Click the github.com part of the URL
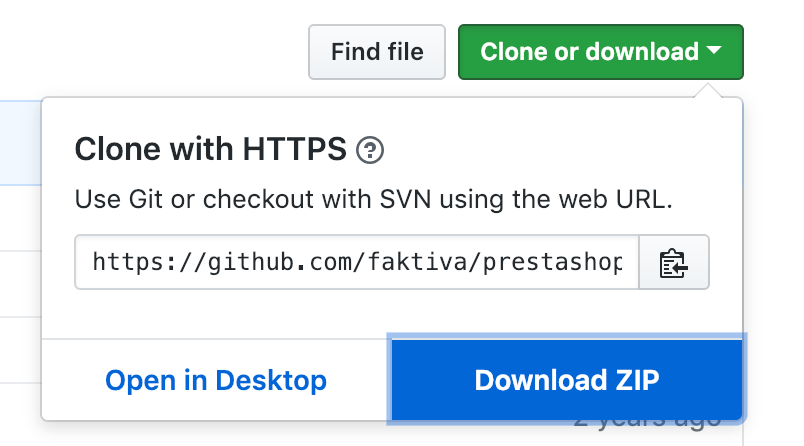Screen dimensions: 804x446 point(280,262)
